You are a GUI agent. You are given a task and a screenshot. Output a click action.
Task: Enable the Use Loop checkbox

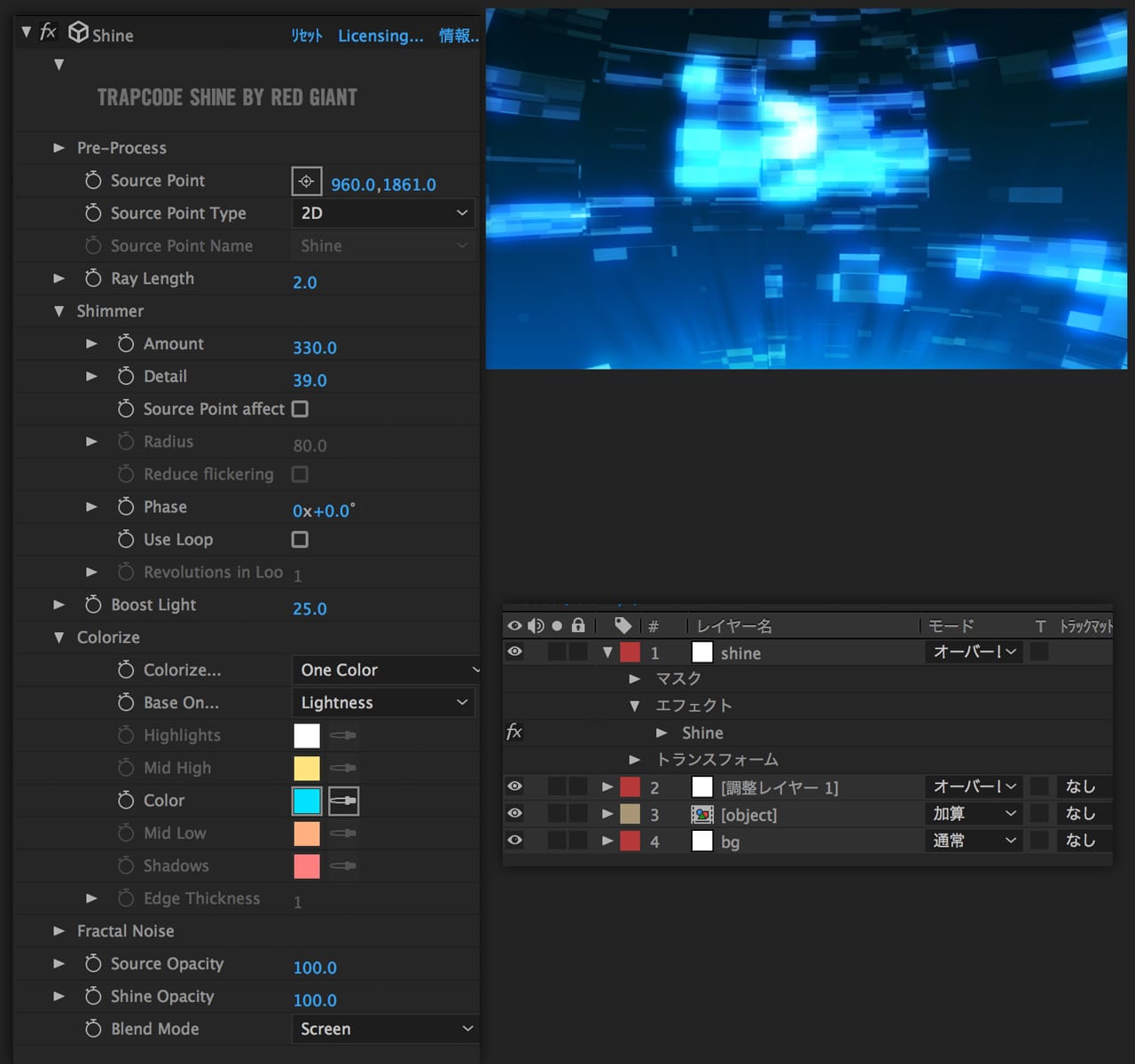pyautogui.click(x=301, y=539)
